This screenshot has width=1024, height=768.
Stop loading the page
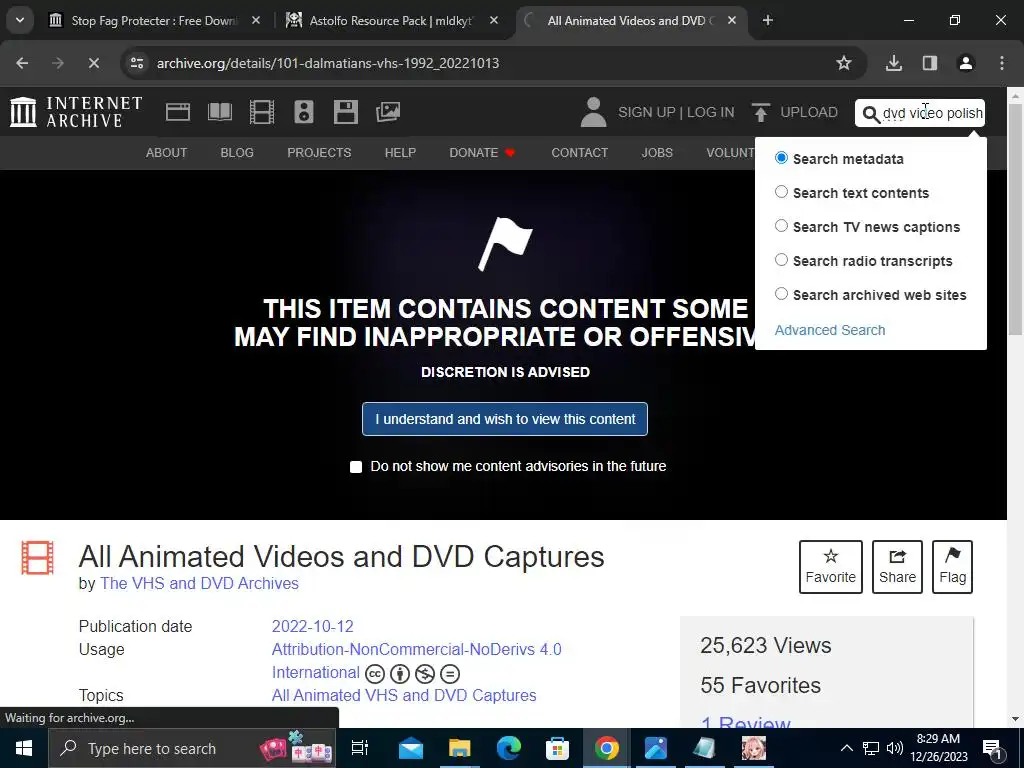click(93, 63)
